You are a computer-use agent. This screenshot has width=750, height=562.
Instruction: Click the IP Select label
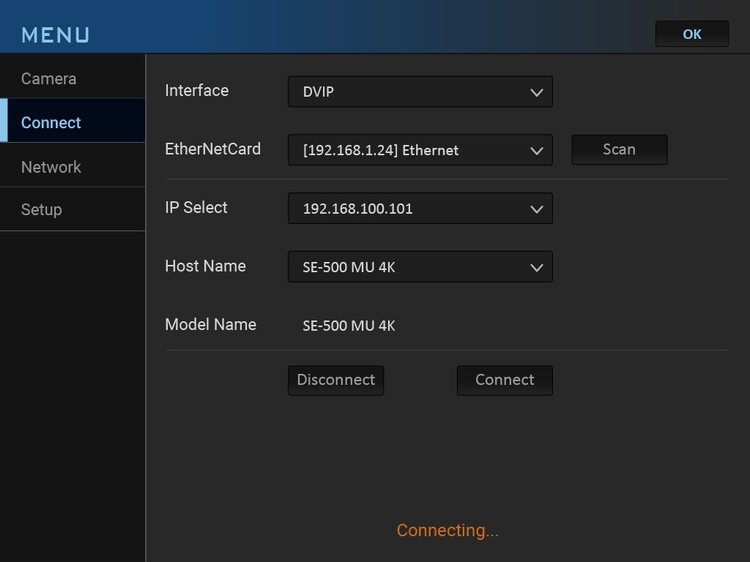point(196,207)
